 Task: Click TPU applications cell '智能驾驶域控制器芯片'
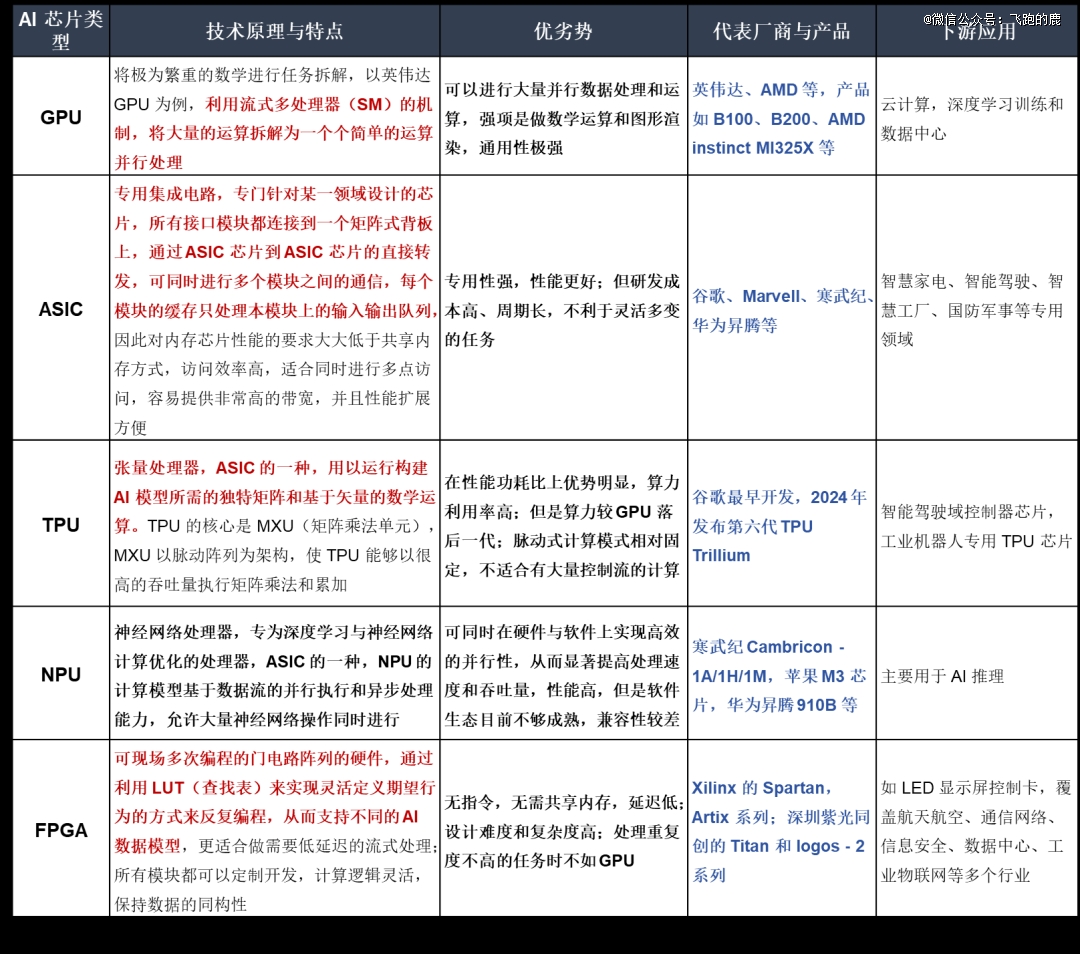(x=977, y=523)
